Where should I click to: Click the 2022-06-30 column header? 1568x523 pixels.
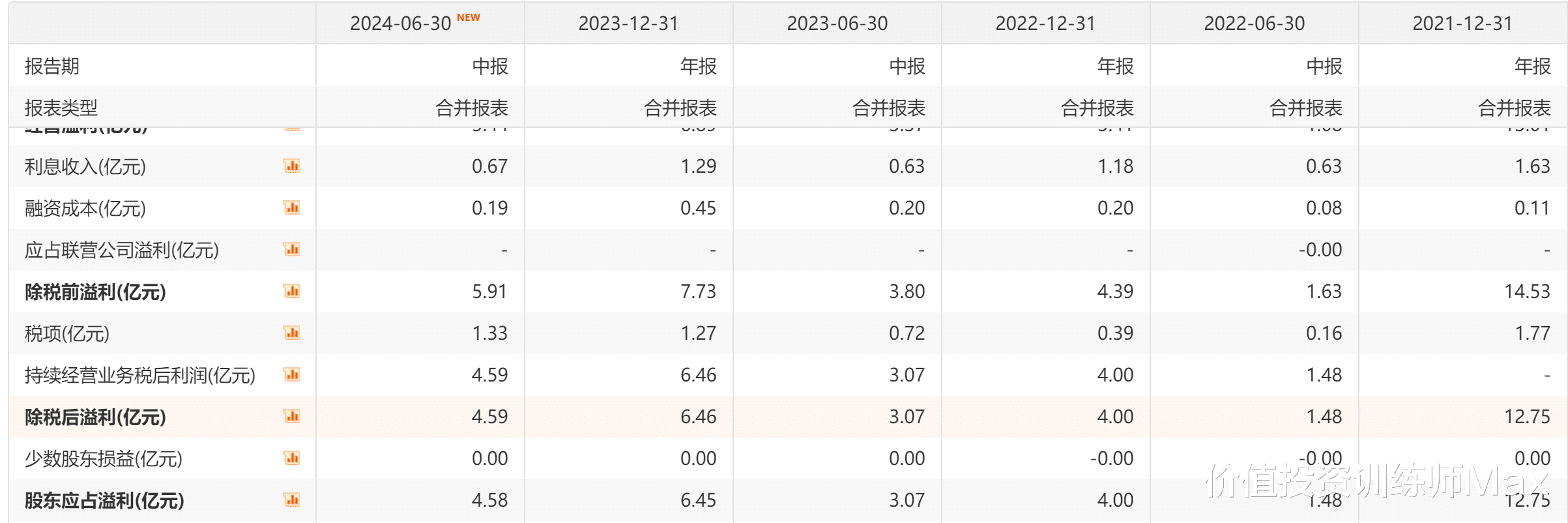coord(1254,23)
